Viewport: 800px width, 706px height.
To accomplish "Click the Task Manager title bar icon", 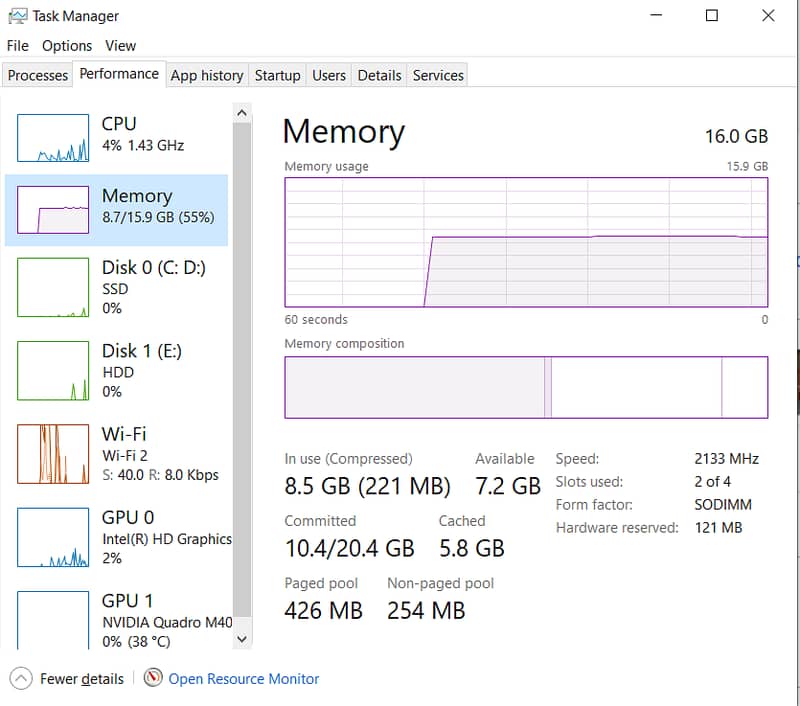I will (x=17, y=16).
